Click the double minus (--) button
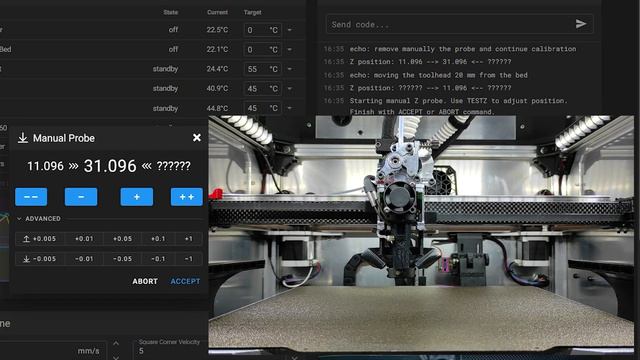Image resolution: width=640 pixels, height=360 pixels. [31, 197]
